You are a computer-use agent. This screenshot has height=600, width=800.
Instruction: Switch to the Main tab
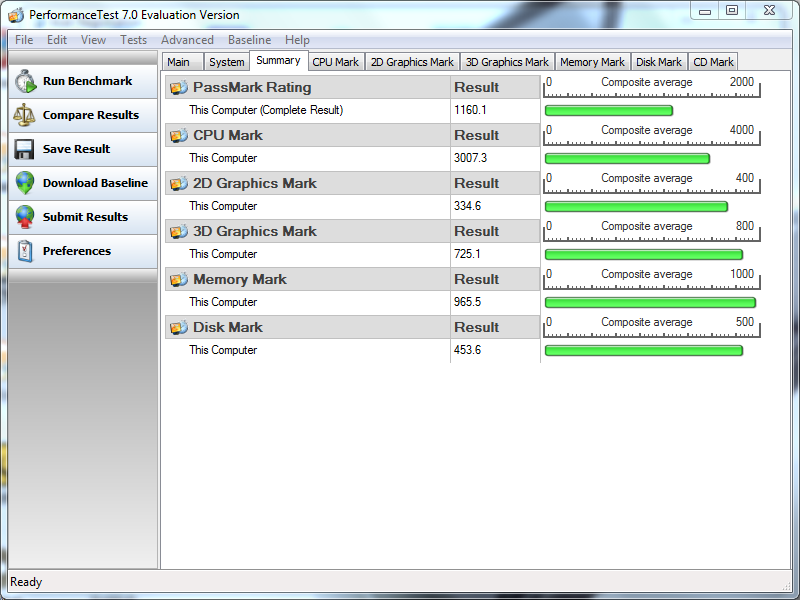tap(182, 62)
